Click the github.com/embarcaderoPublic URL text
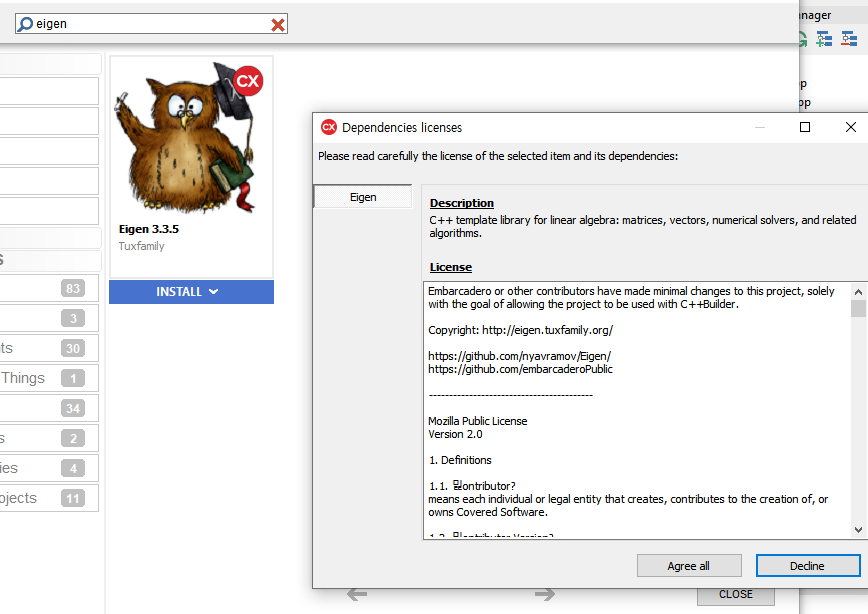This screenshot has height=614, width=868. 520,369
